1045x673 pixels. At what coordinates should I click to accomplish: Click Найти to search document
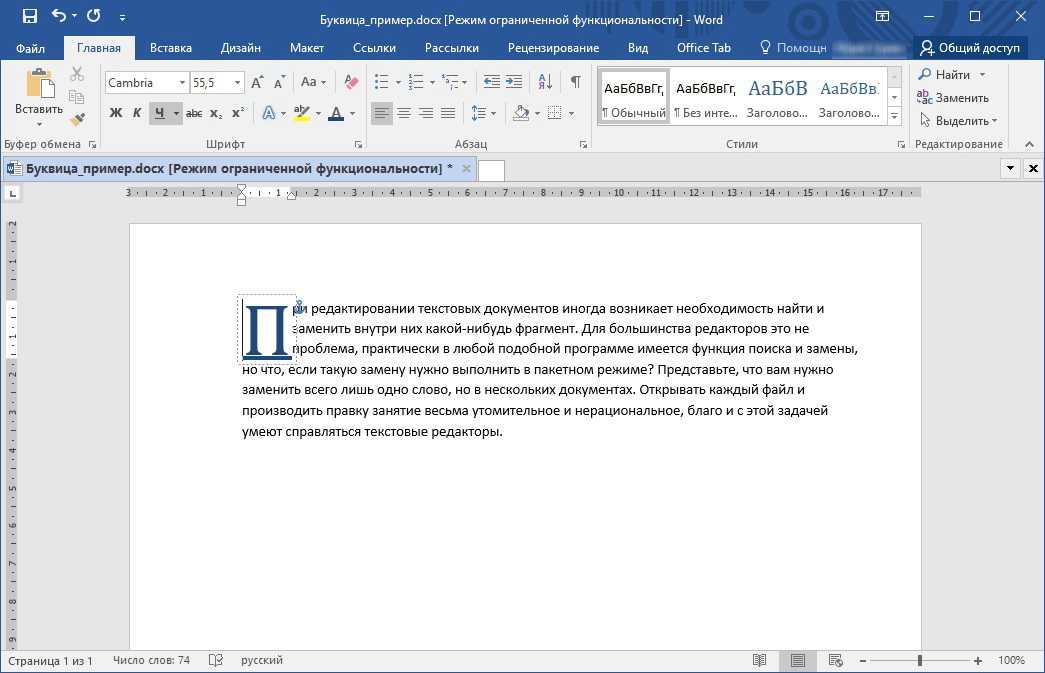pos(945,75)
